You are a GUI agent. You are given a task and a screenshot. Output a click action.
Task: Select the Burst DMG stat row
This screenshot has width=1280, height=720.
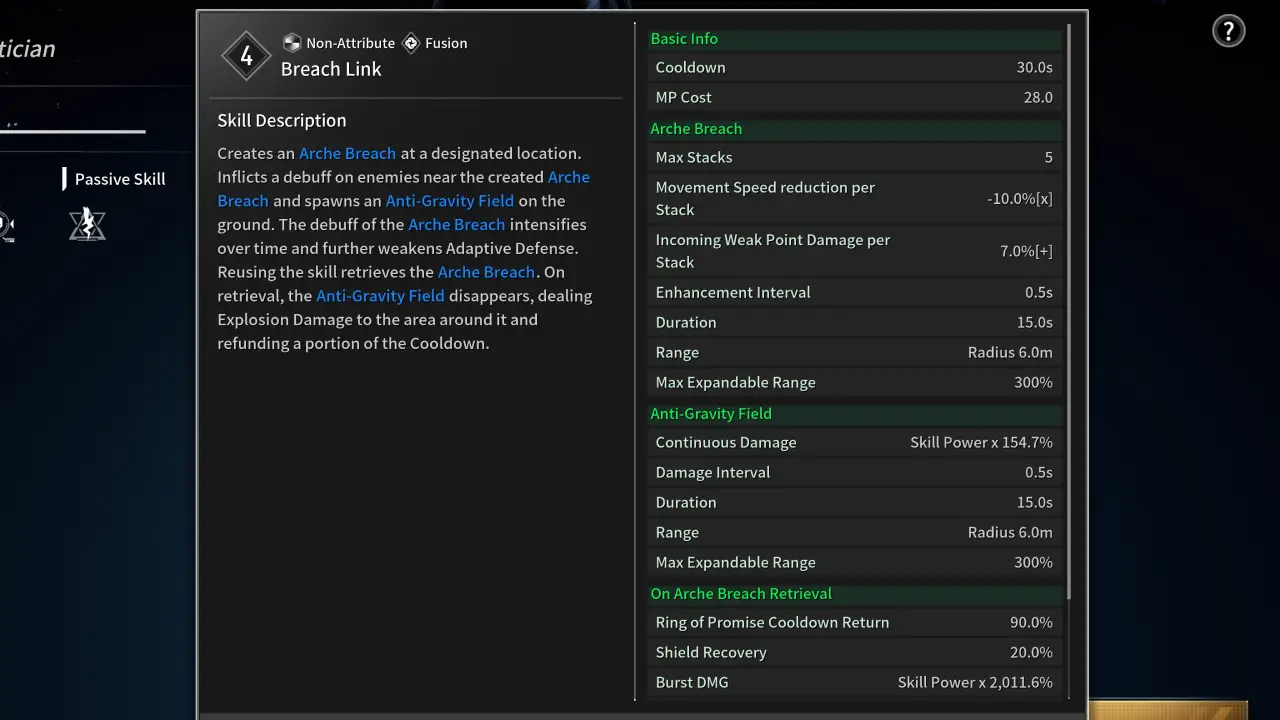tap(854, 682)
